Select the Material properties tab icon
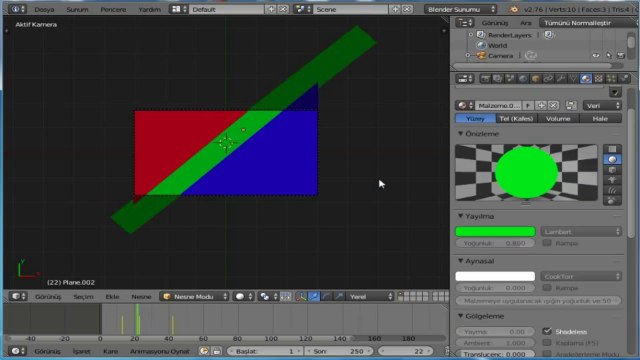 coord(586,79)
